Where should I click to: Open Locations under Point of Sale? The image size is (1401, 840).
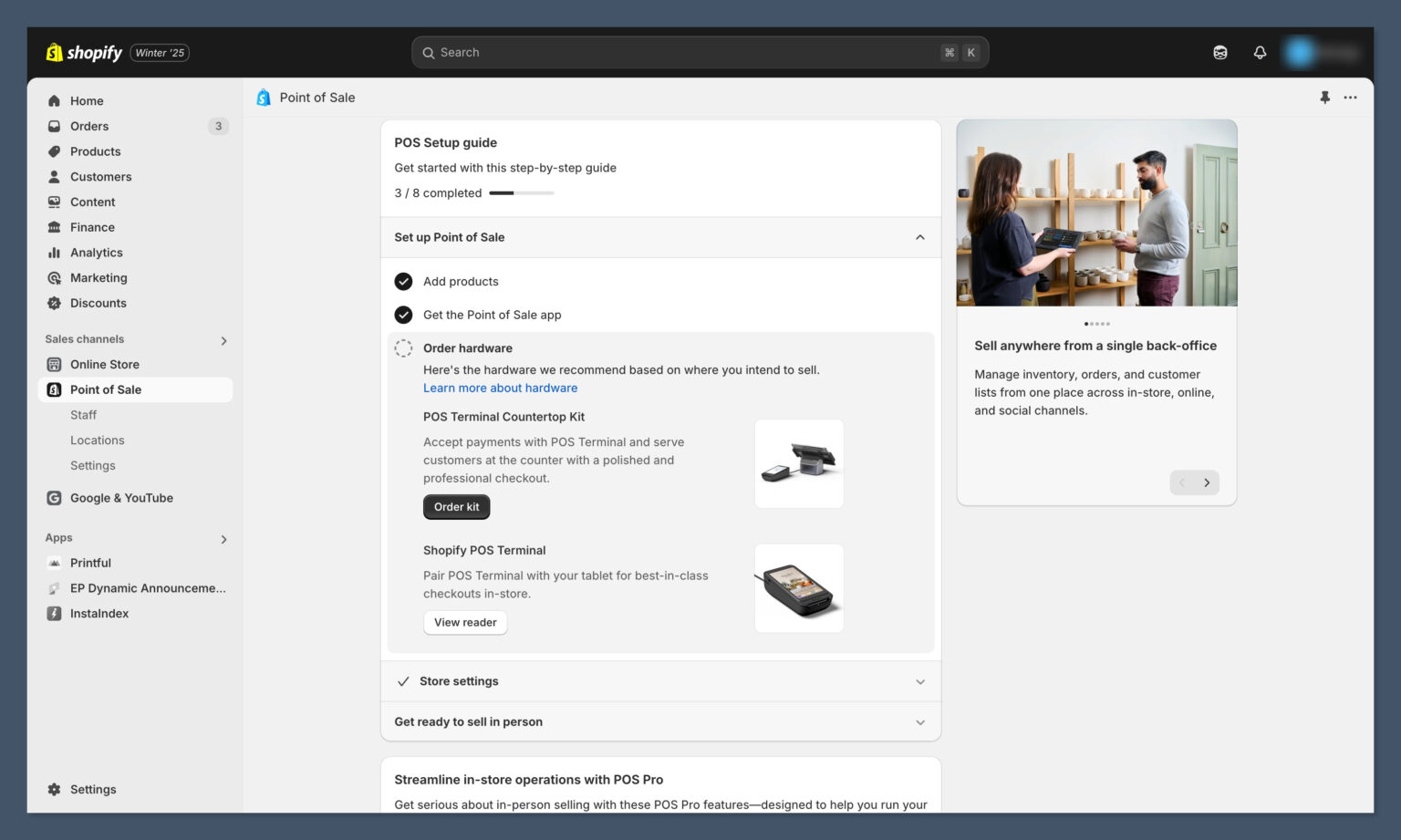97,440
